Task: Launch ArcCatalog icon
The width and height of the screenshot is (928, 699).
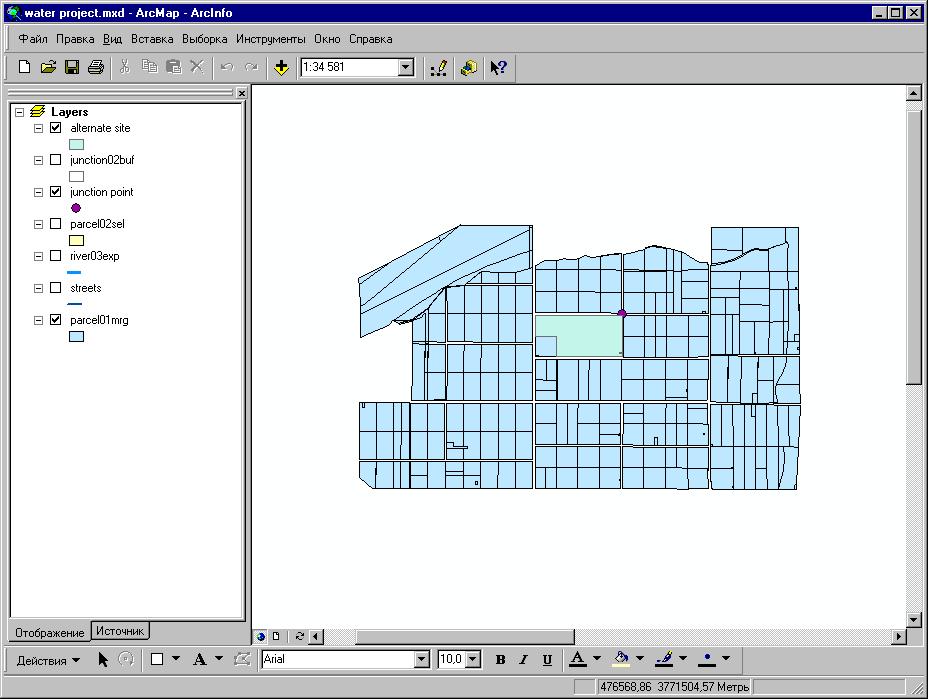Action: [x=469, y=67]
